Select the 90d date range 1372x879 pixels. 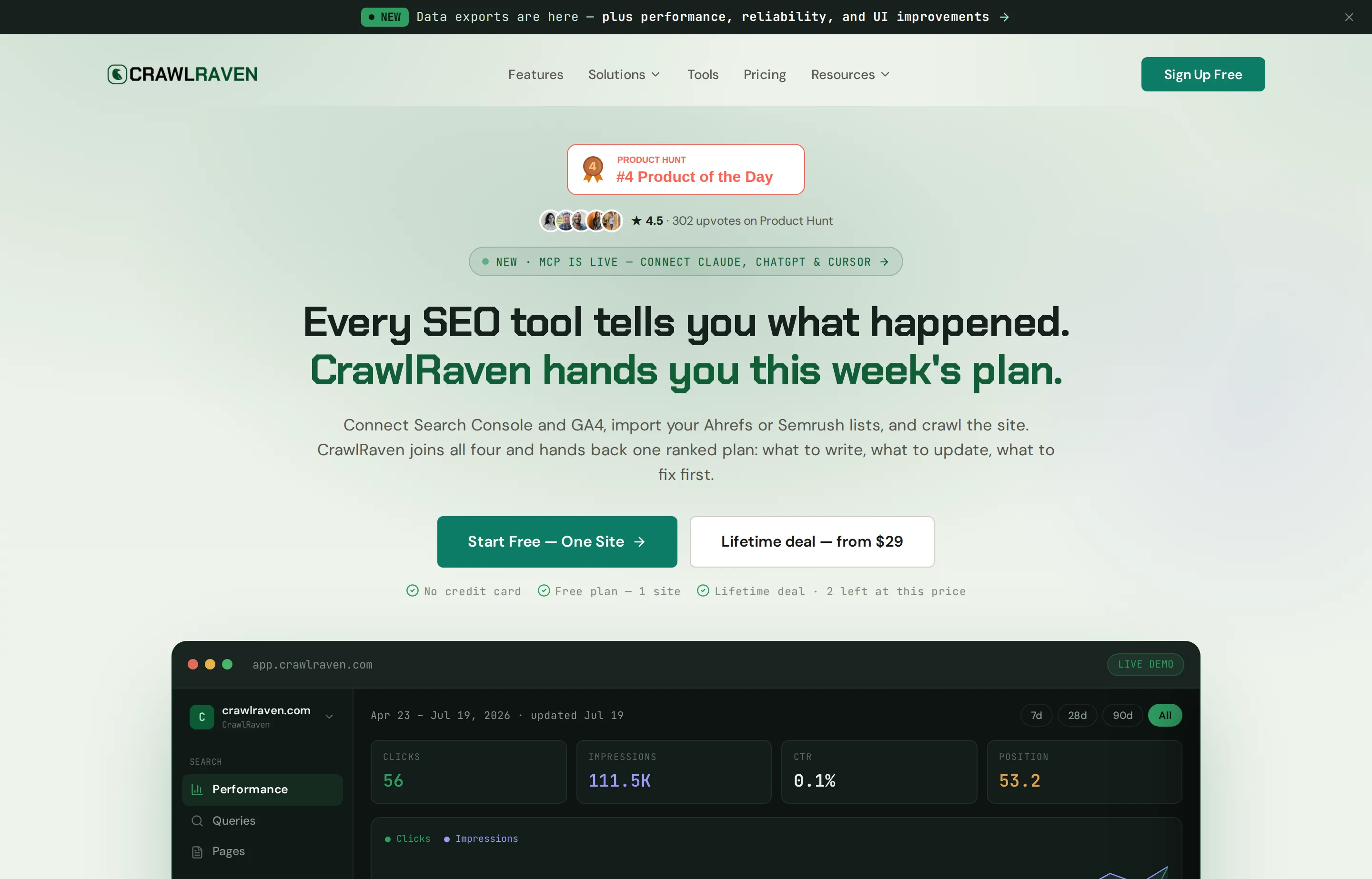coord(1122,715)
